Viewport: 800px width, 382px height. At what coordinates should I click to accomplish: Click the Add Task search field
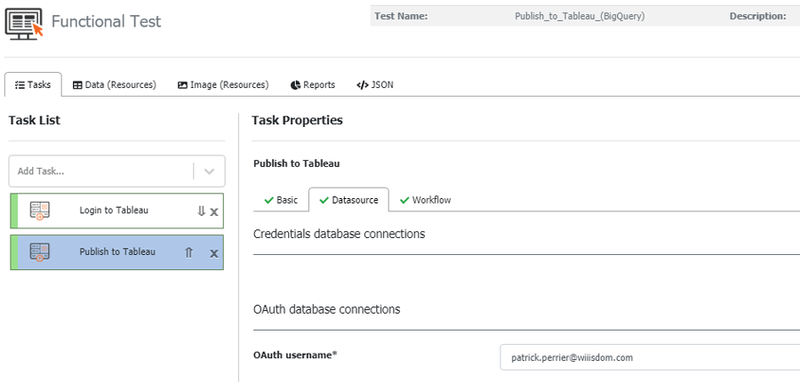coord(102,171)
